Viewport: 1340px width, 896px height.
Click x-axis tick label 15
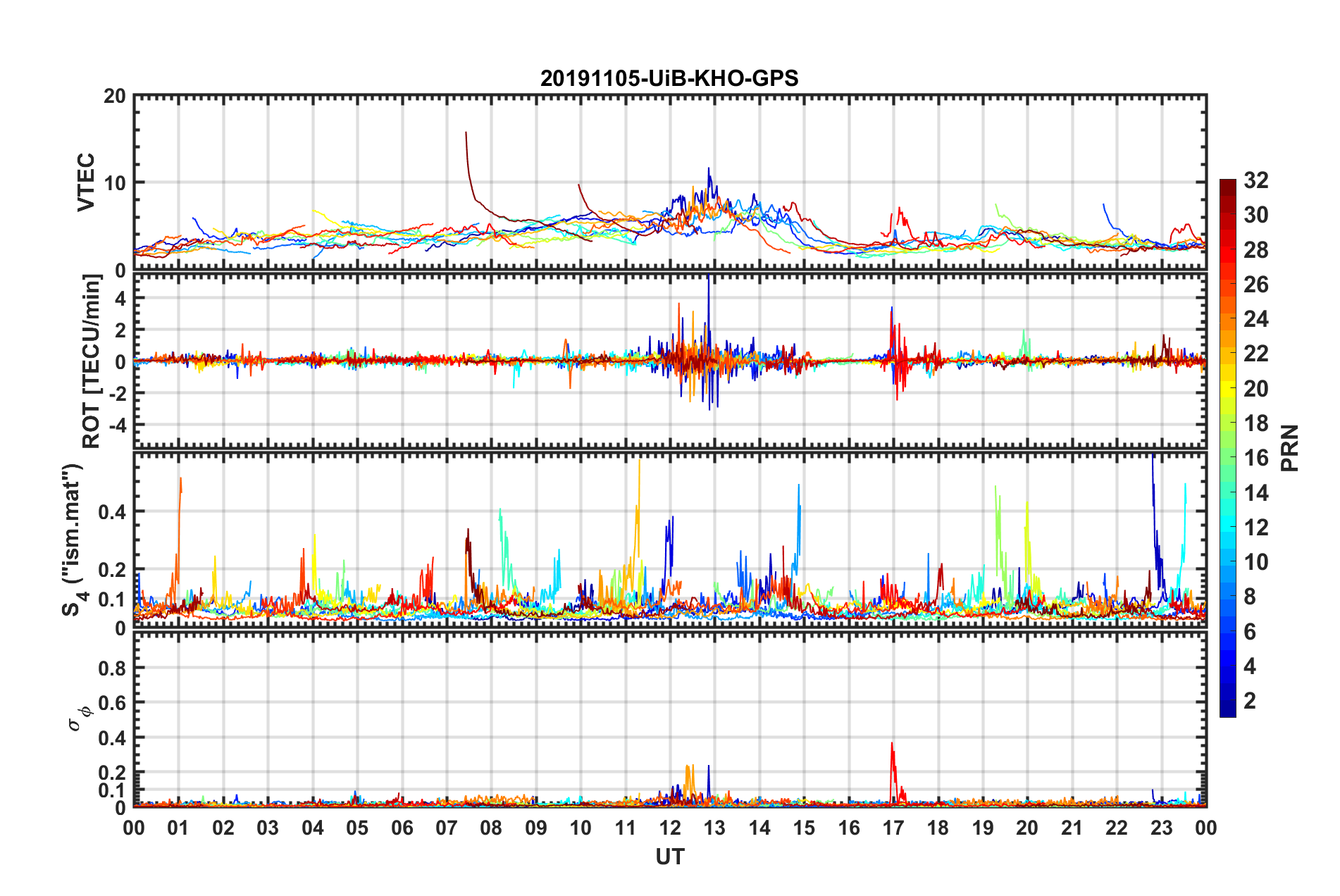tap(804, 828)
